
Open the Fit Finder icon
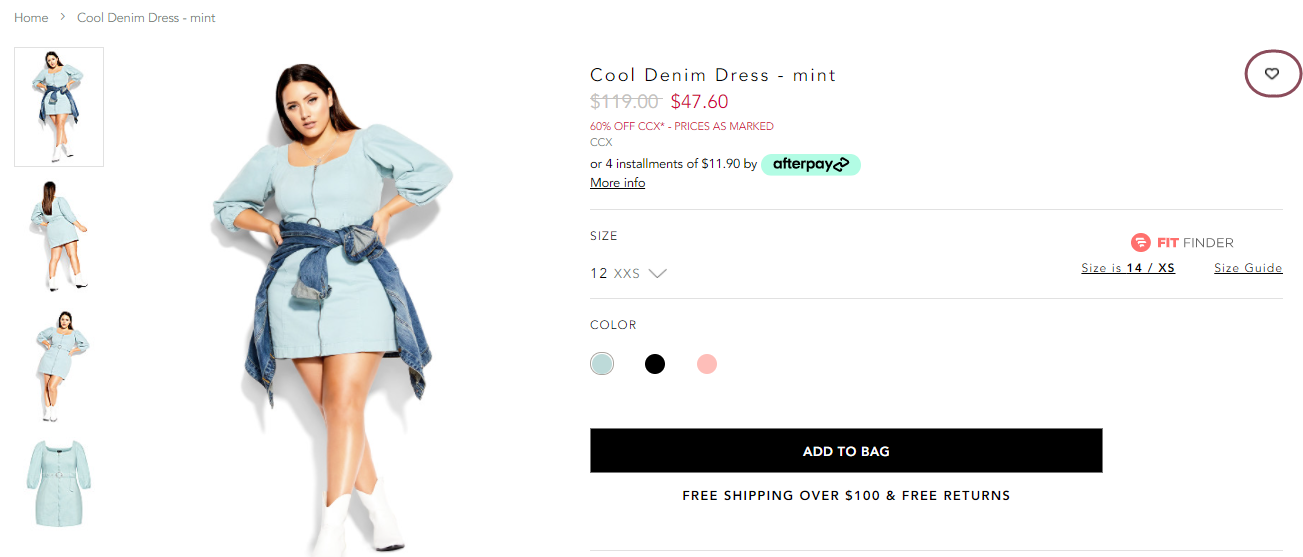pyautogui.click(x=1141, y=242)
